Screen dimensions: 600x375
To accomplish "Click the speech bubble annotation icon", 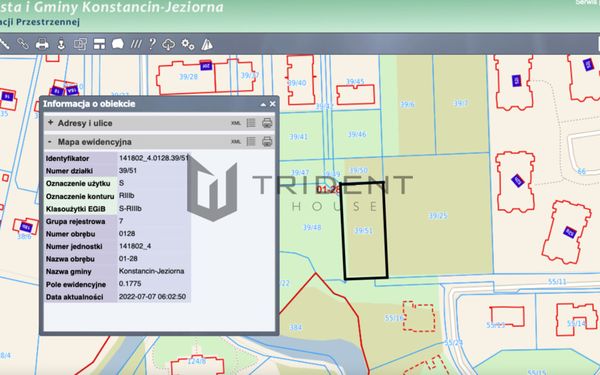I will click(x=118, y=44).
